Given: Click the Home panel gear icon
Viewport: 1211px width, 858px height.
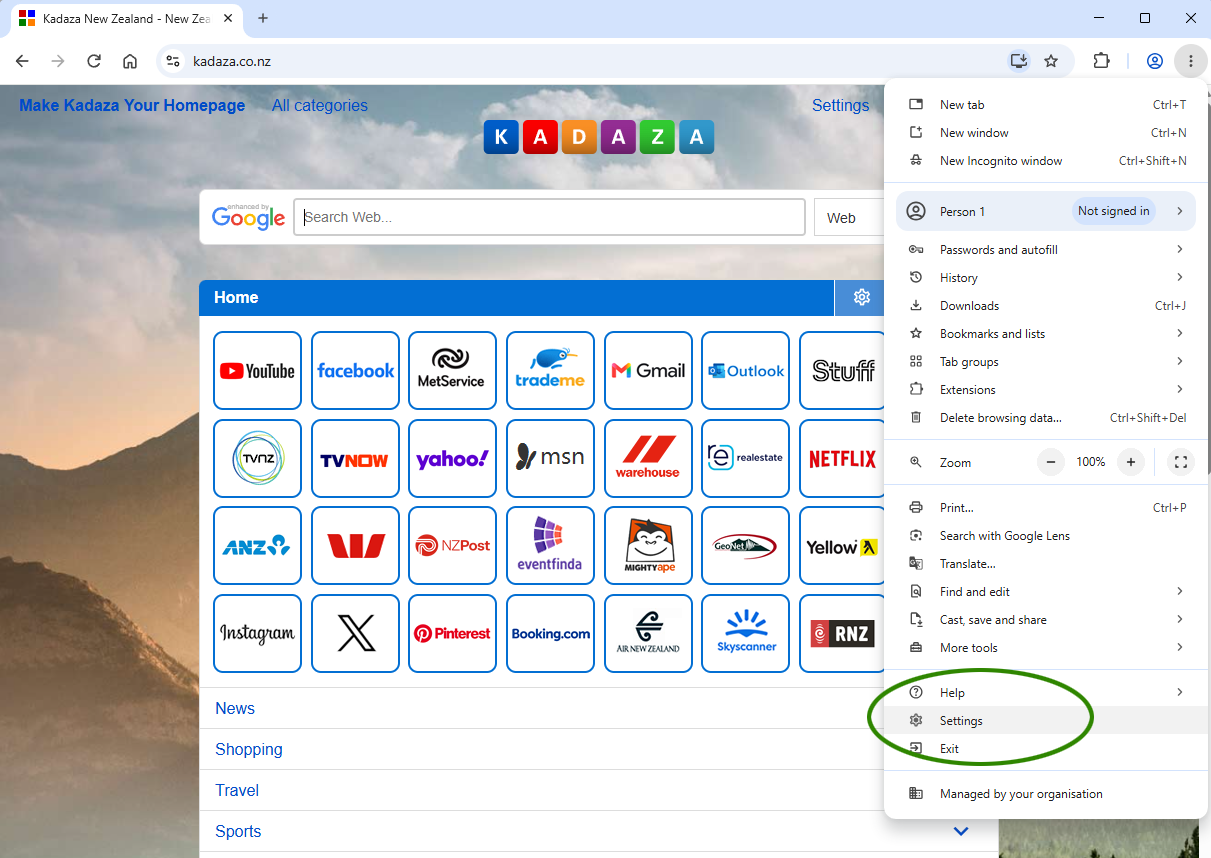Looking at the screenshot, I should pyautogui.click(x=861, y=297).
